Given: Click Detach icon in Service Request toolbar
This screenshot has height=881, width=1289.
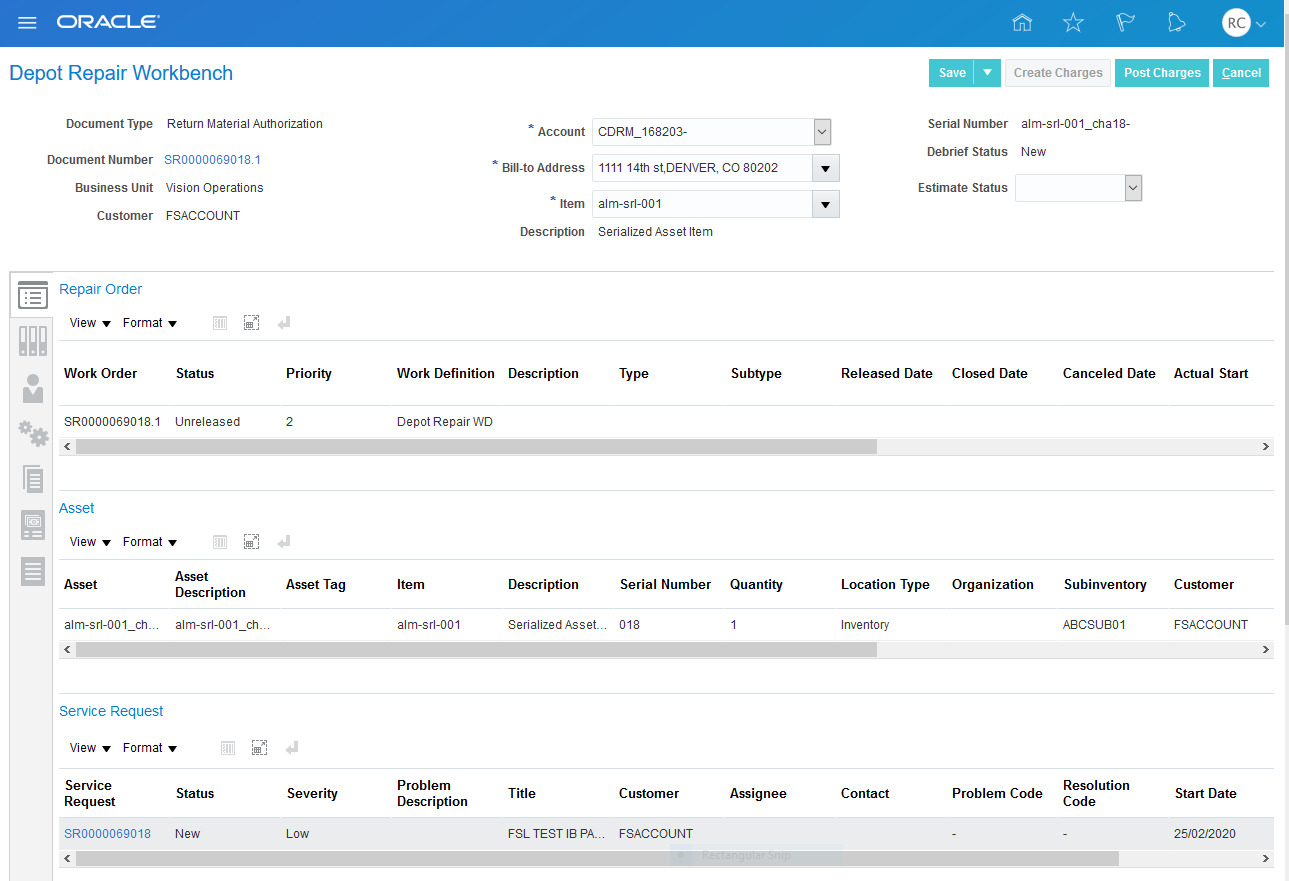Looking at the screenshot, I should [x=260, y=748].
